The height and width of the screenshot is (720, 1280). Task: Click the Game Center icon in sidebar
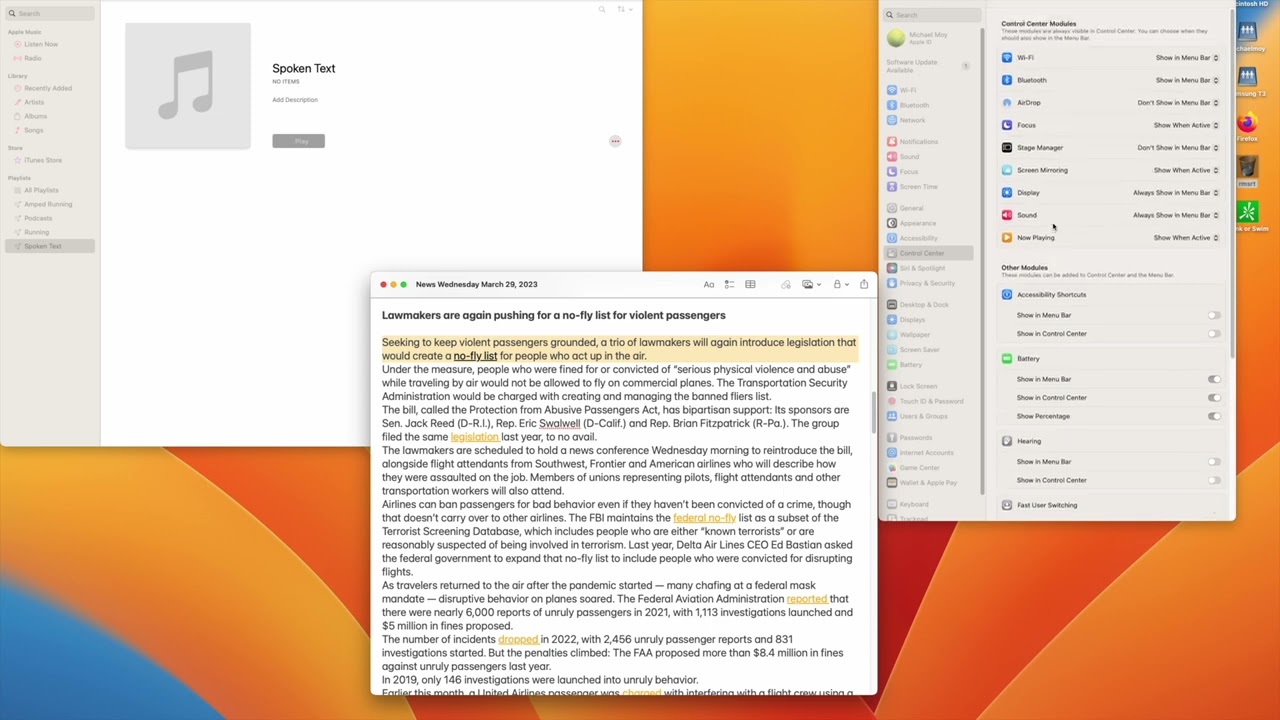(x=892, y=468)
